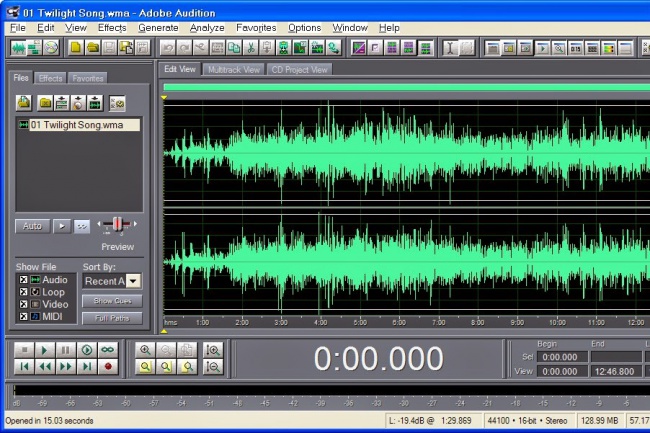Open the Options menu
Viewport: 650px width, 433px height.
pos(305,28)
